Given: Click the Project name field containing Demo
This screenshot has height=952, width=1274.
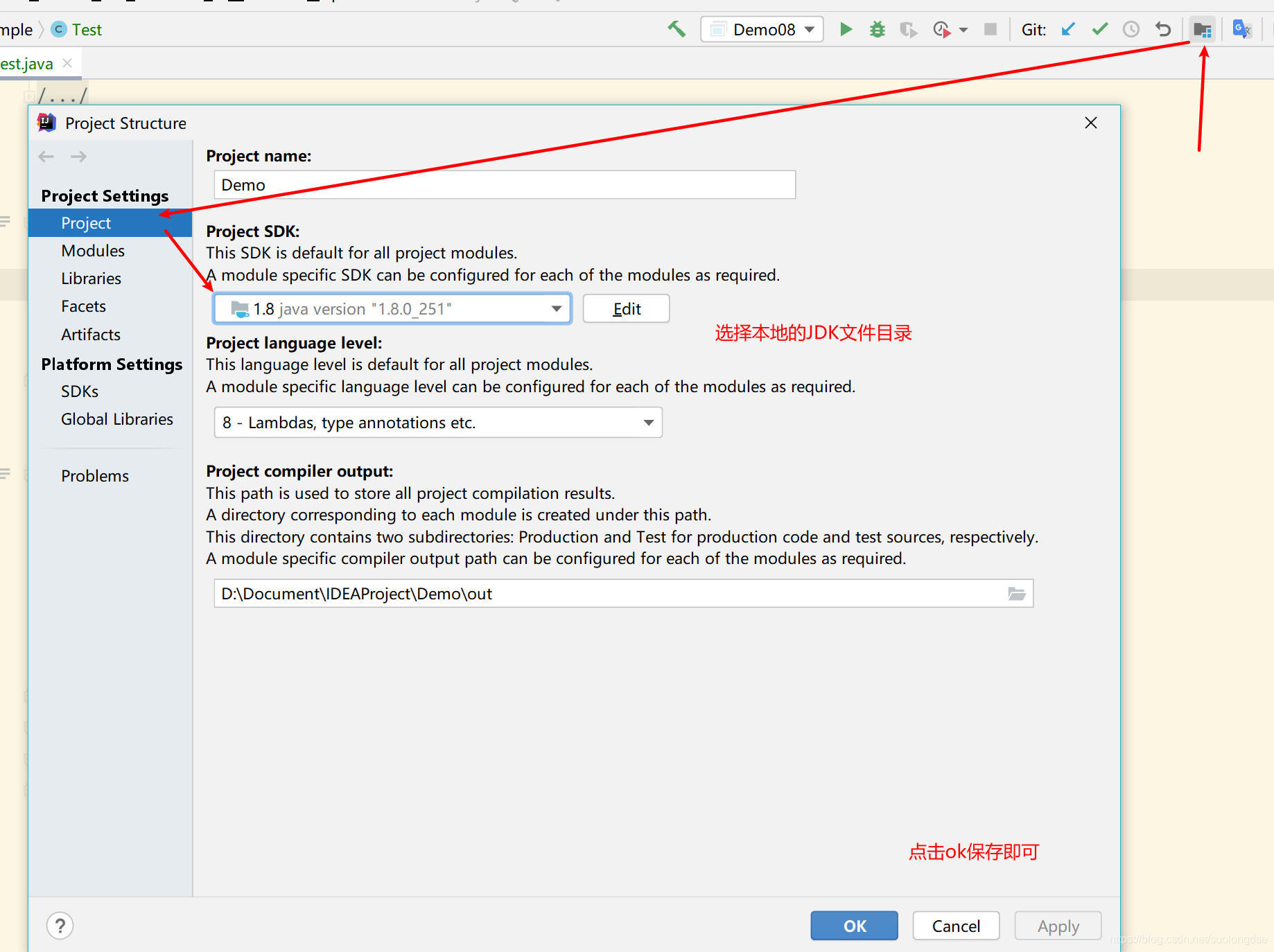Looking at the screenshot, I should tap(505, 185).
